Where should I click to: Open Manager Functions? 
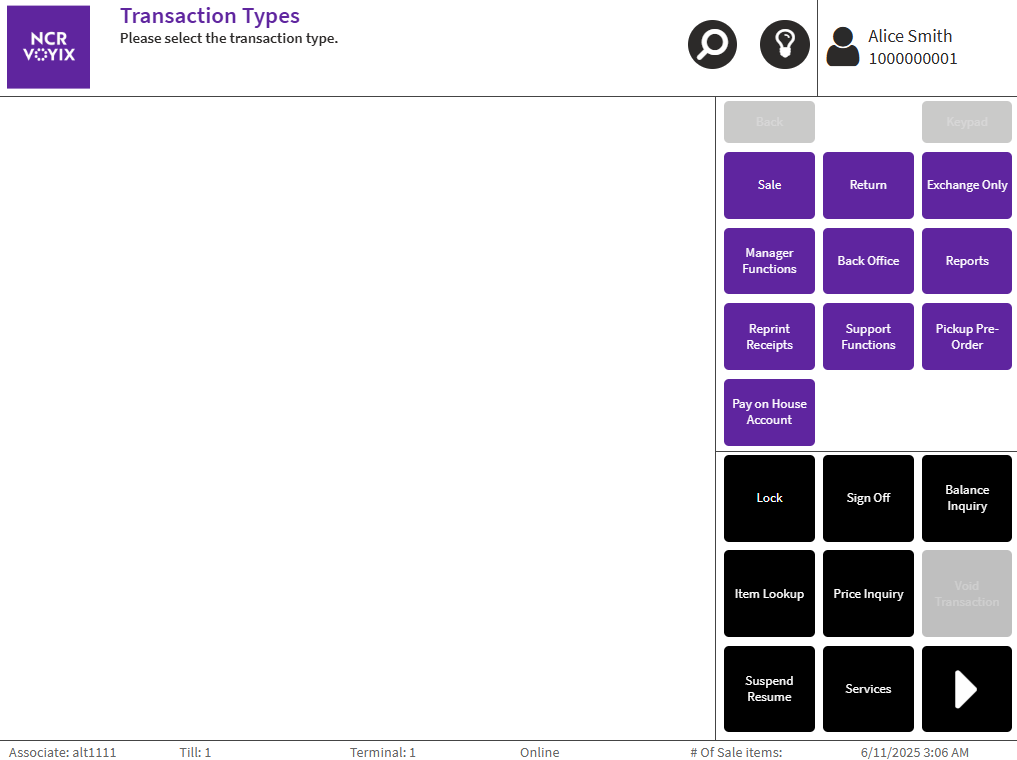pos(769,261)
